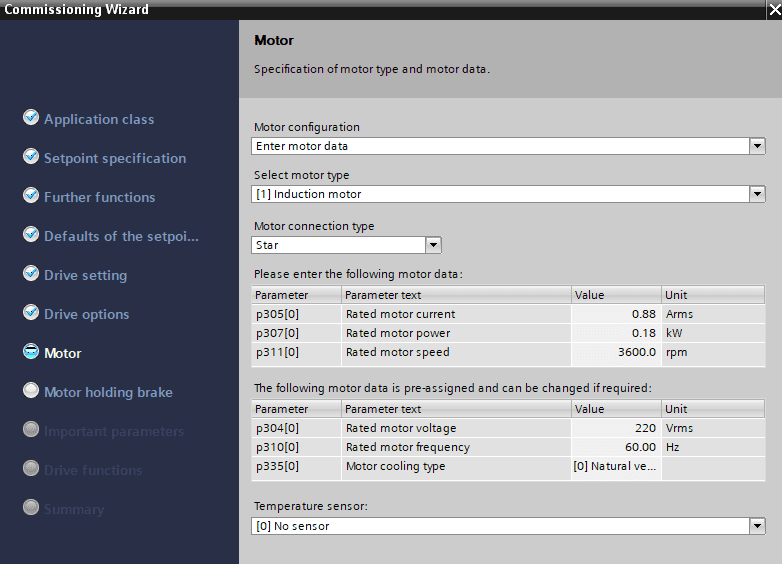Click the Setpoint specification checkmark icon
Viewport: 782px width, 564px height.
click(31, 156)
